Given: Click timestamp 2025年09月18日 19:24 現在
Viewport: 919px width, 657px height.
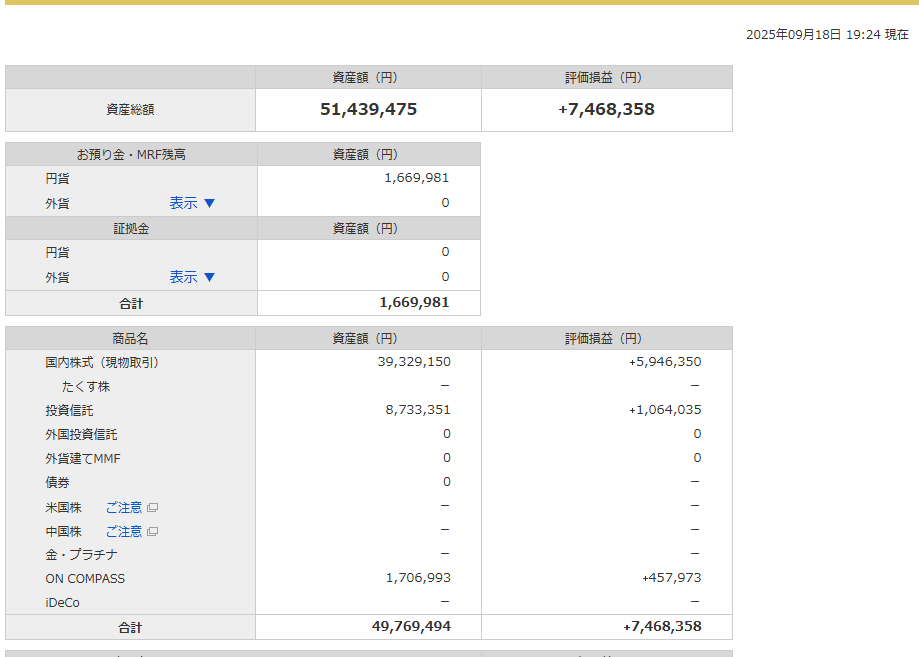Looking at the screenshot, I should (827, 35).
